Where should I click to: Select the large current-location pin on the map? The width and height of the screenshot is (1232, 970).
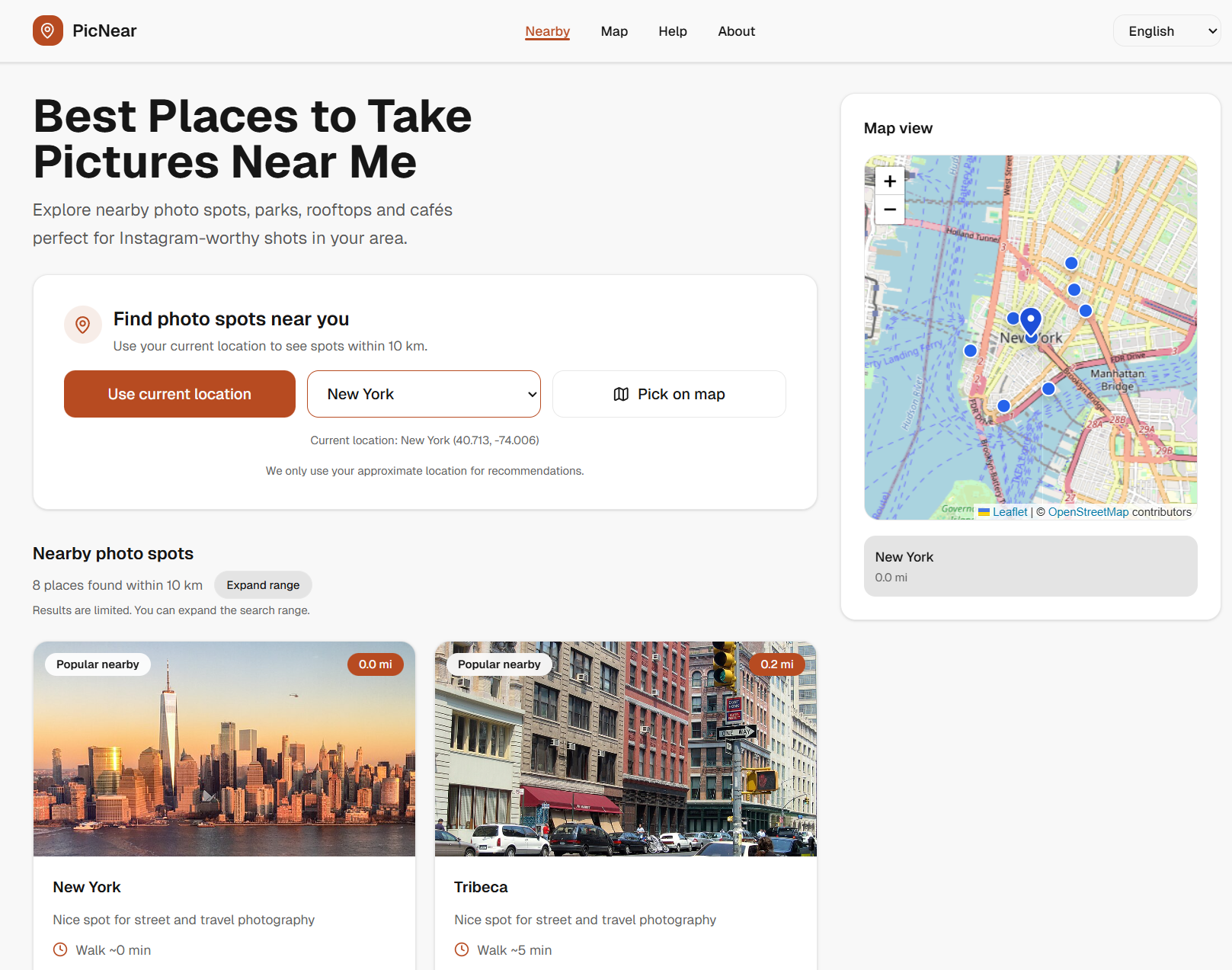[1031, 320]
